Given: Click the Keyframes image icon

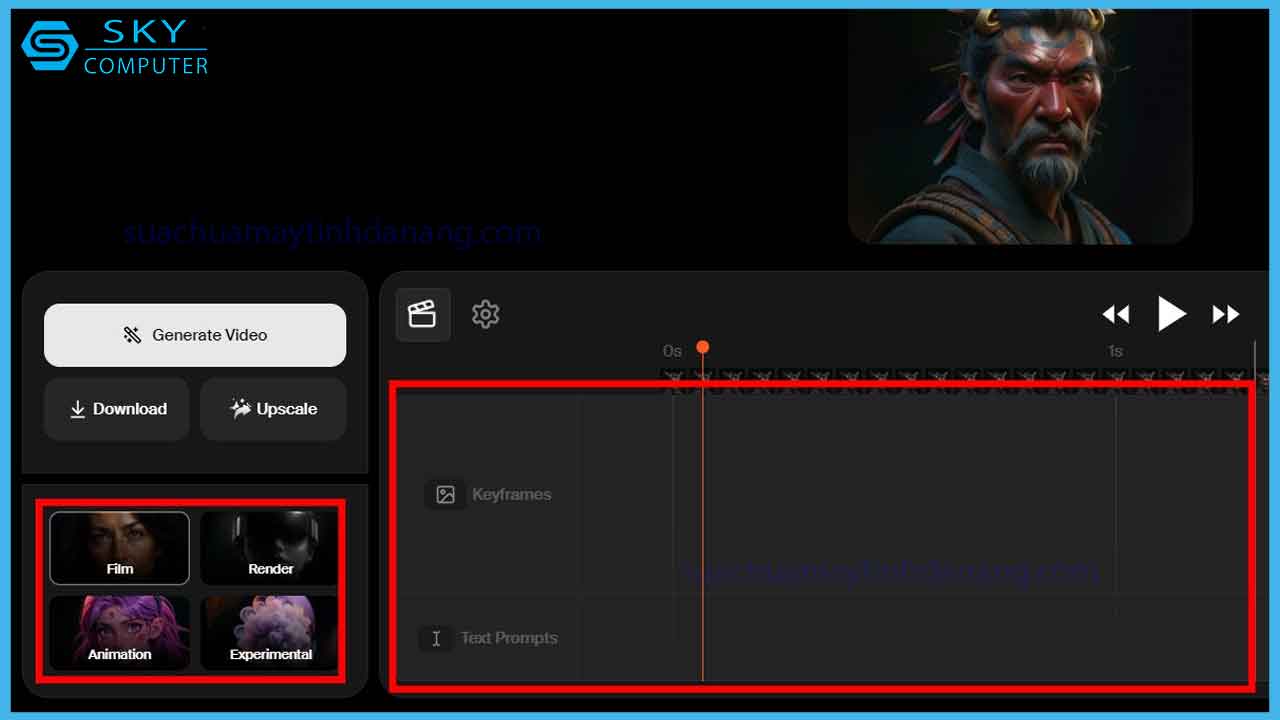Looking at the screenshot, I should 446,494.
